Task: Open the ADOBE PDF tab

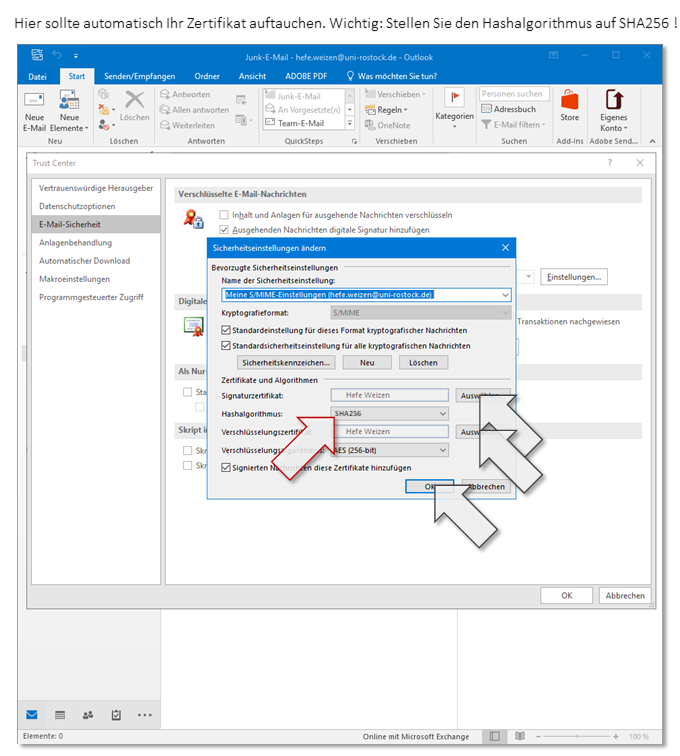Action: pyautogui.click(x=306, y=76)
